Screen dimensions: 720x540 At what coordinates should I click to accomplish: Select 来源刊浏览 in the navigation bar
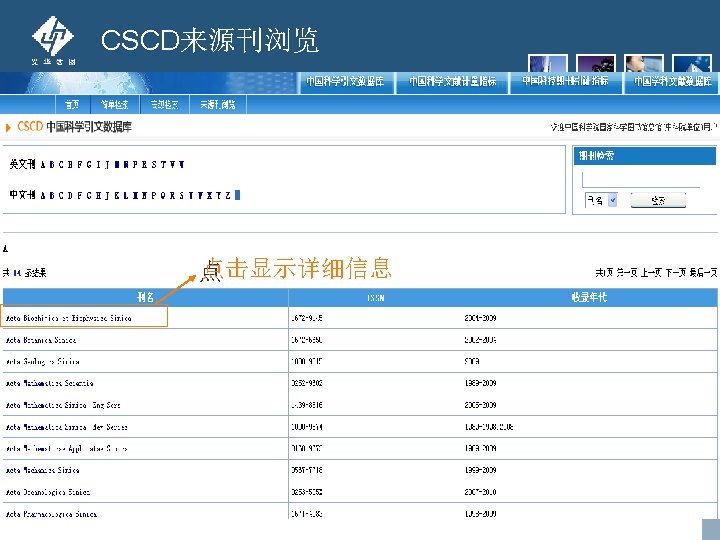pyautogui.click(x=218, y=104)
